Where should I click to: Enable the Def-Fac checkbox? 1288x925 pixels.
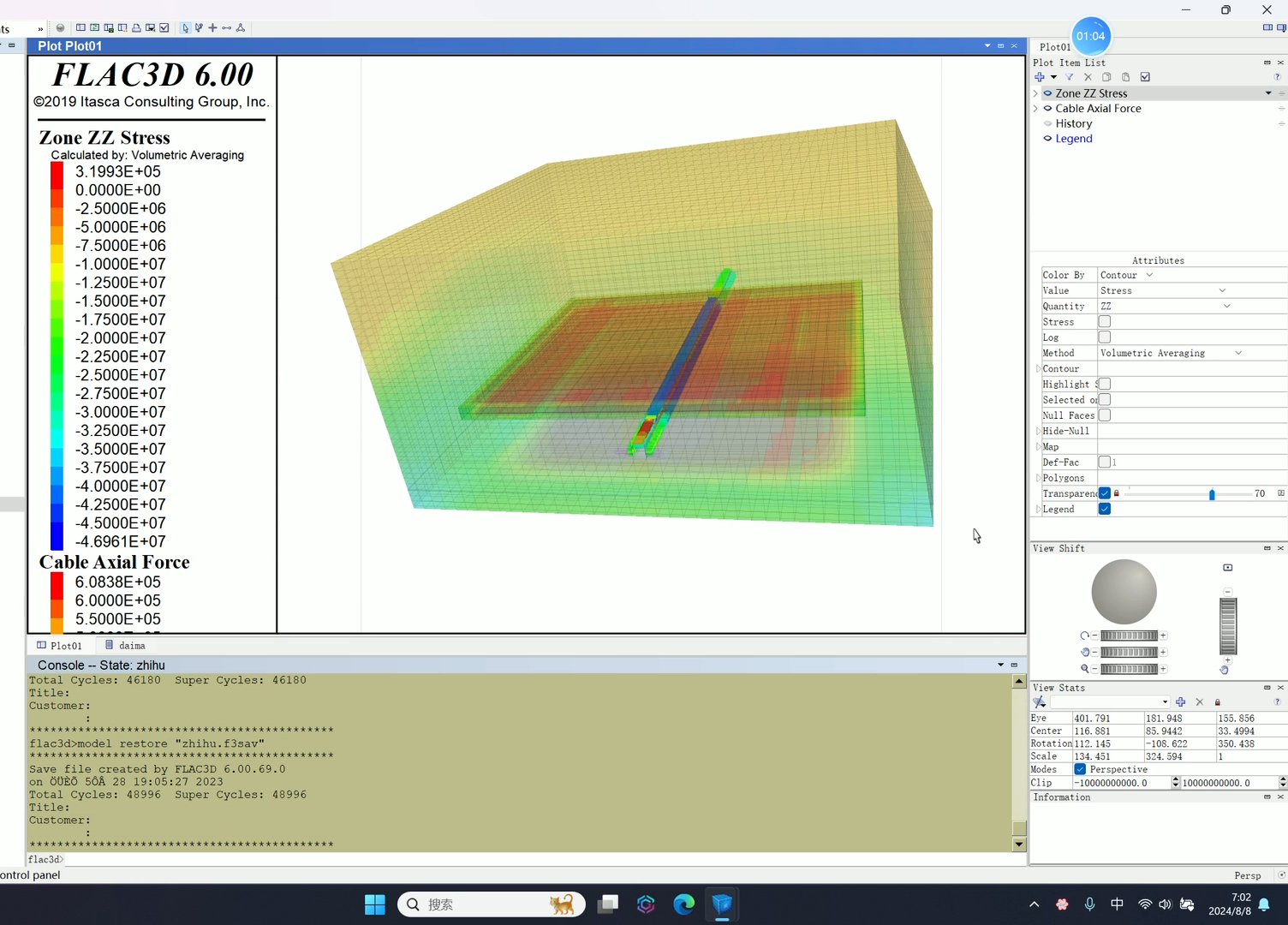click(1105, 462)
